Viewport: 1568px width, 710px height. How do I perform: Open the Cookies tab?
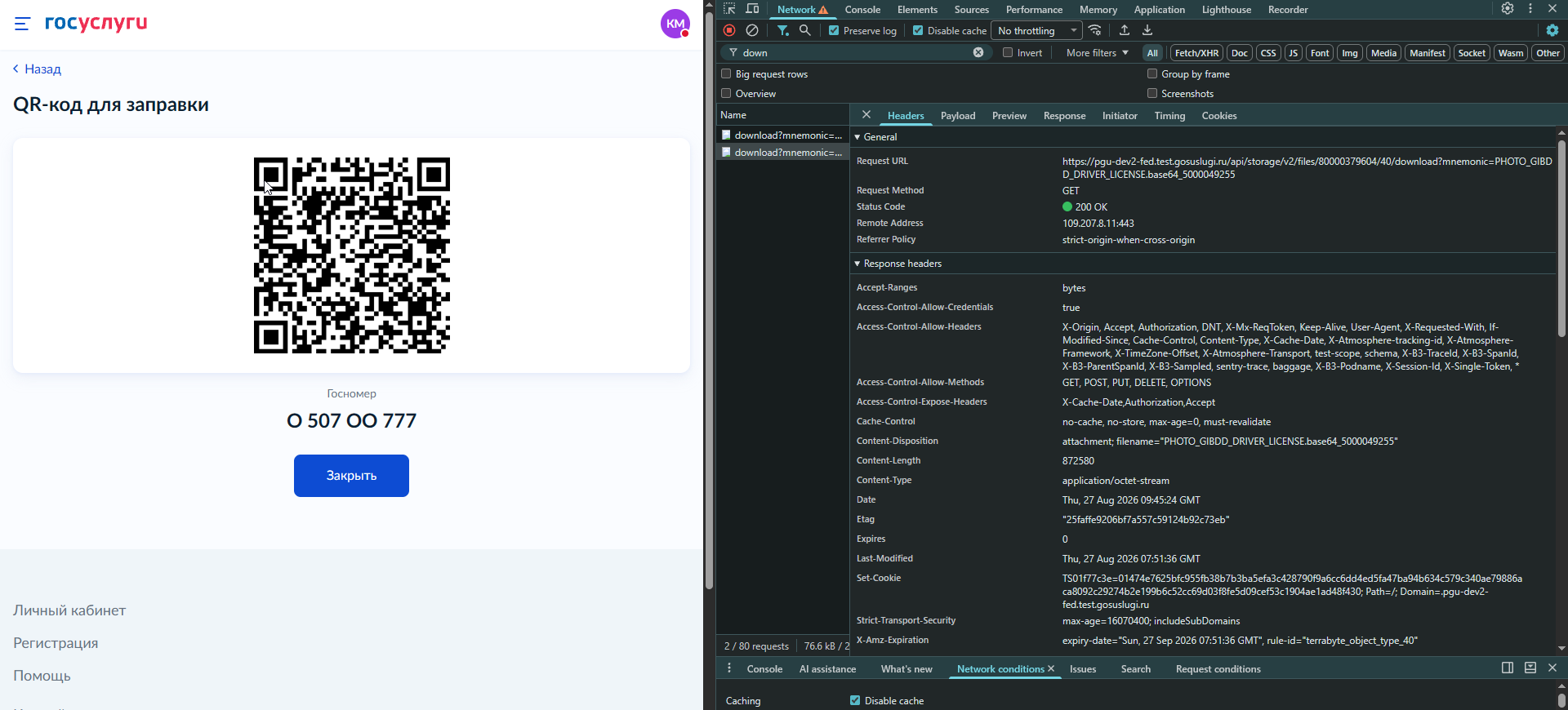tap(1218, 116)
